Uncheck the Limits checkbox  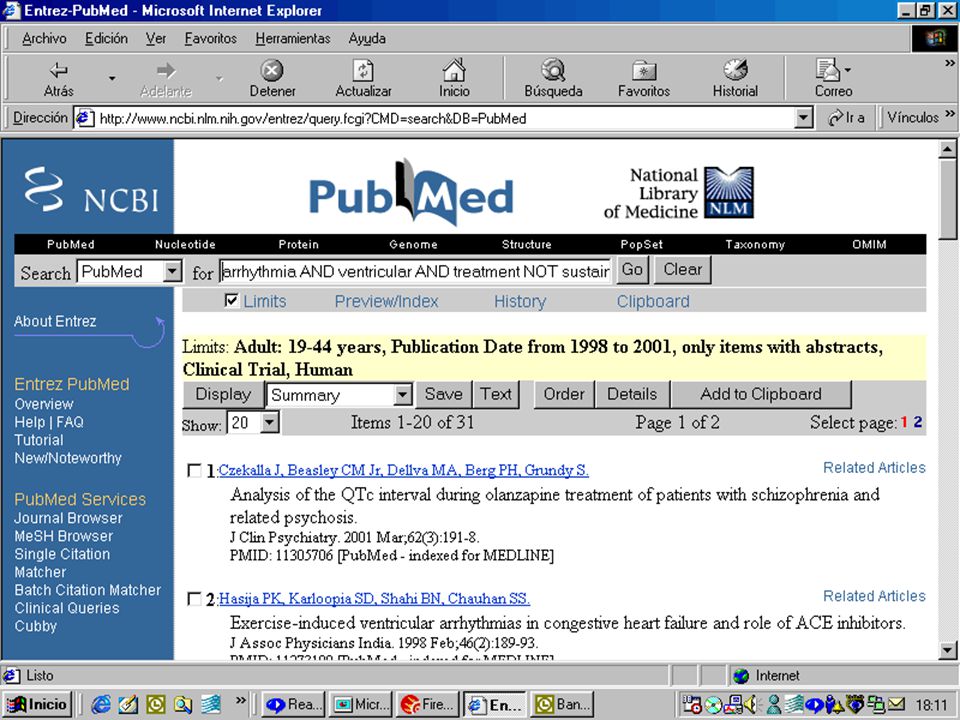231,301
